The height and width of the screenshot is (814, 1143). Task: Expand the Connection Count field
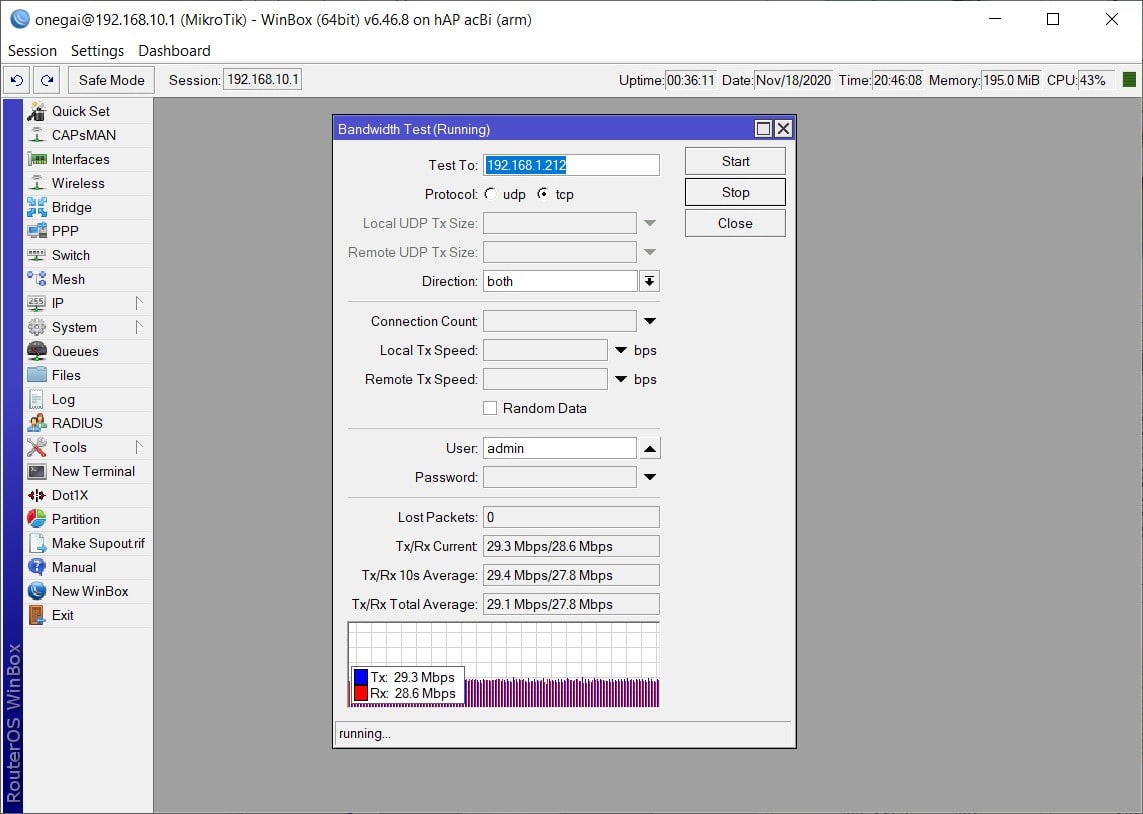[x=650, y=321]
